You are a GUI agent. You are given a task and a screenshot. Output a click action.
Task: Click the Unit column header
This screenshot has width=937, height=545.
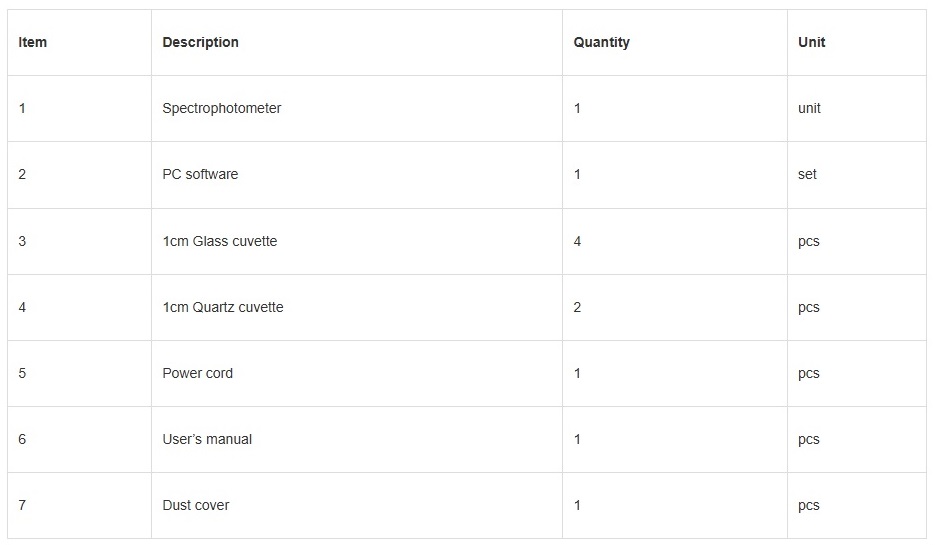(x=811, y=42)
